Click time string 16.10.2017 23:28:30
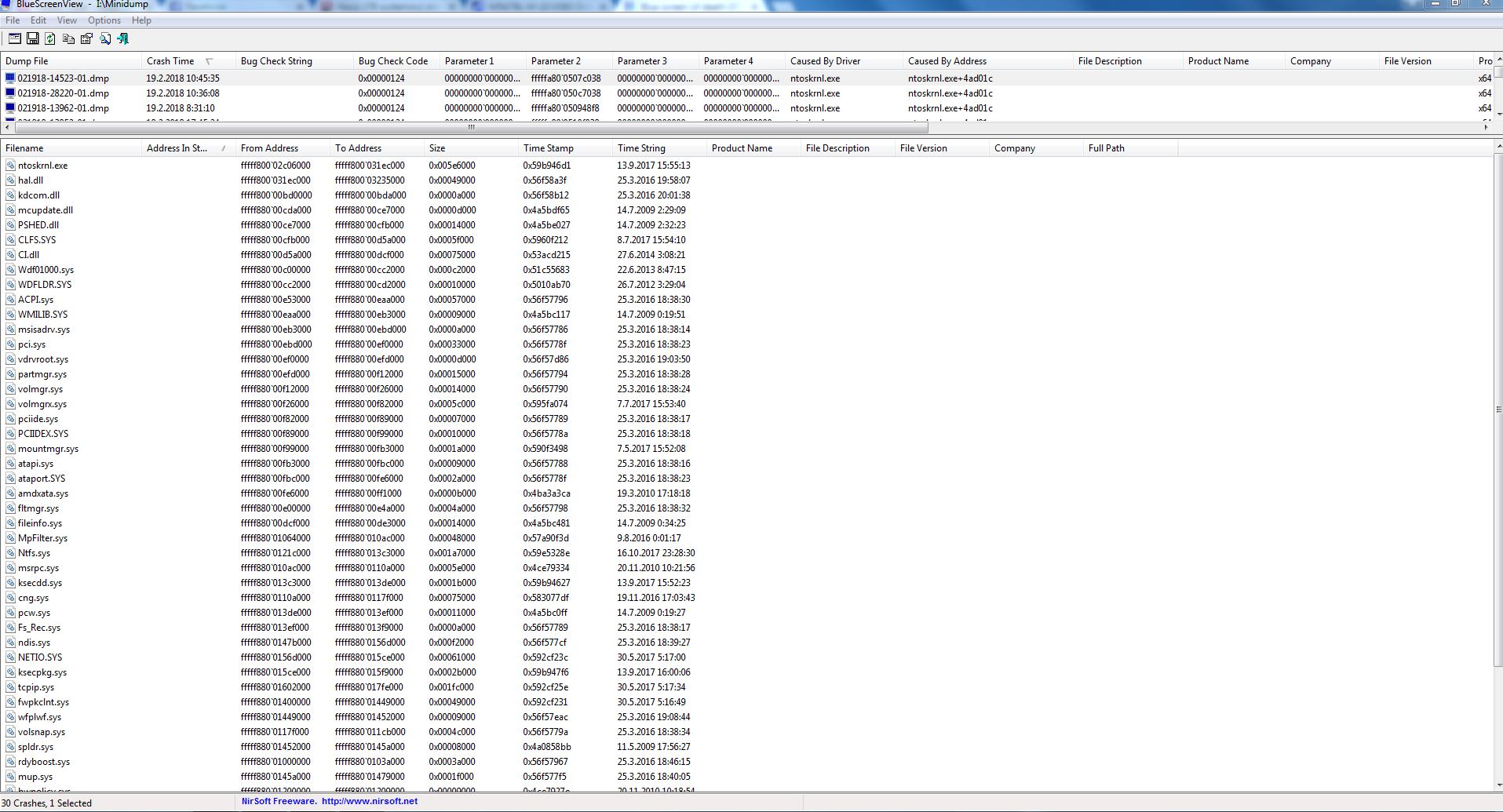 coord(656,553)
